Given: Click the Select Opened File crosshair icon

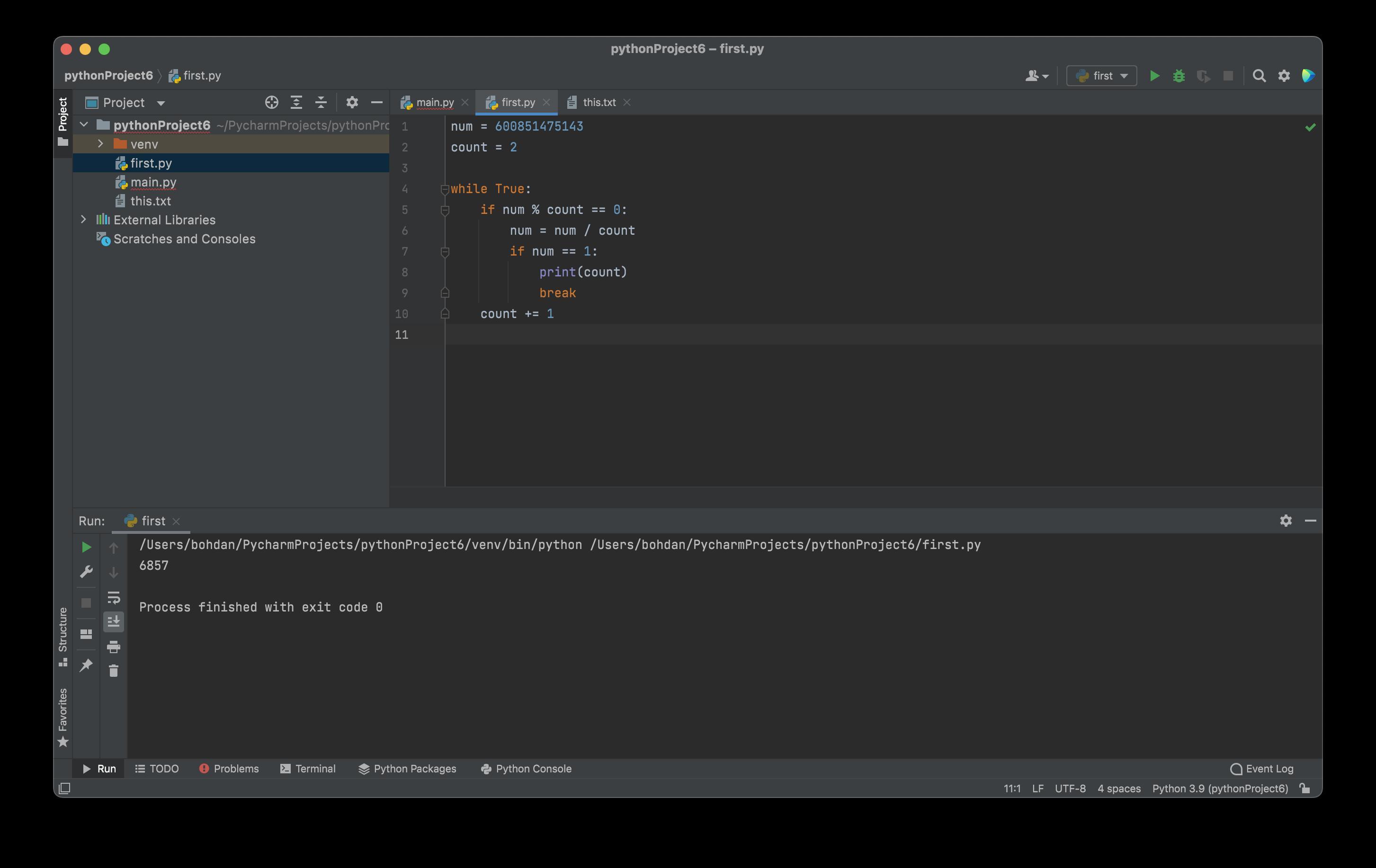Looking at the screenshot, I should point(271,103).
